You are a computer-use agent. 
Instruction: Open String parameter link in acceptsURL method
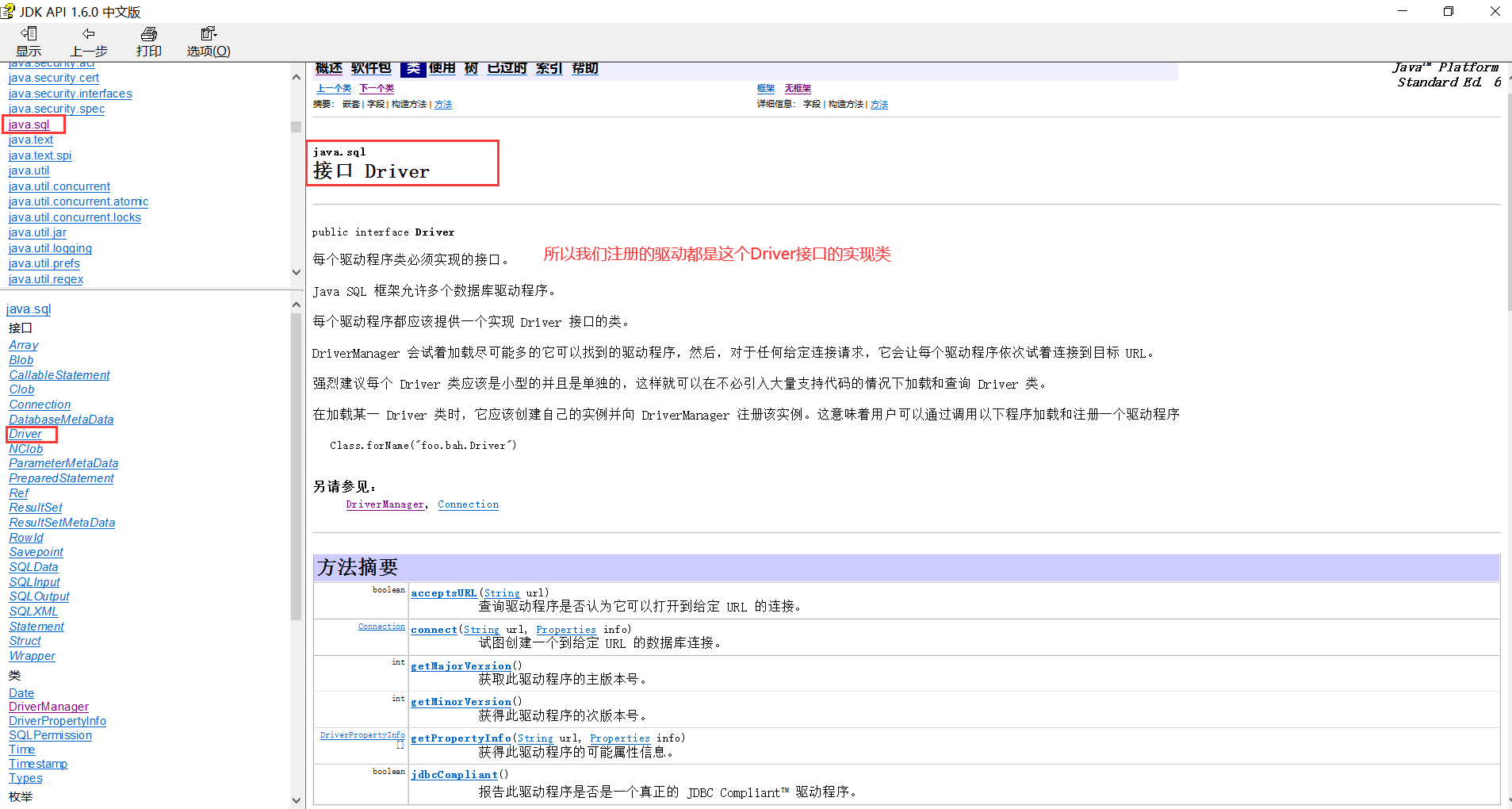pyautogui.click(x=502, y=593)
